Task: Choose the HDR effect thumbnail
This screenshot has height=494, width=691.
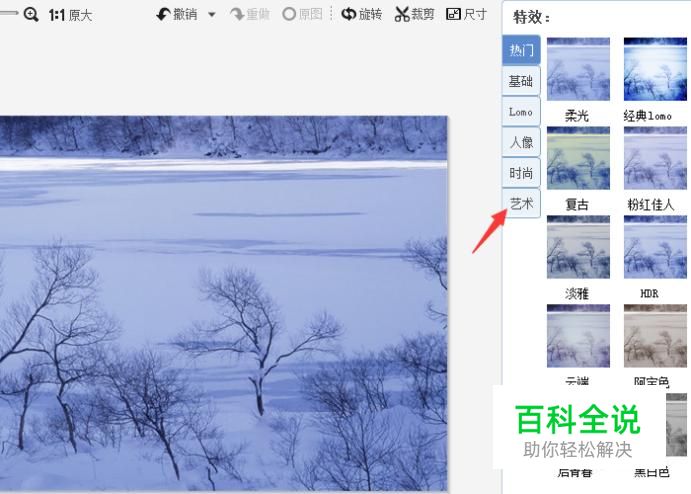Action: [655, 247]
